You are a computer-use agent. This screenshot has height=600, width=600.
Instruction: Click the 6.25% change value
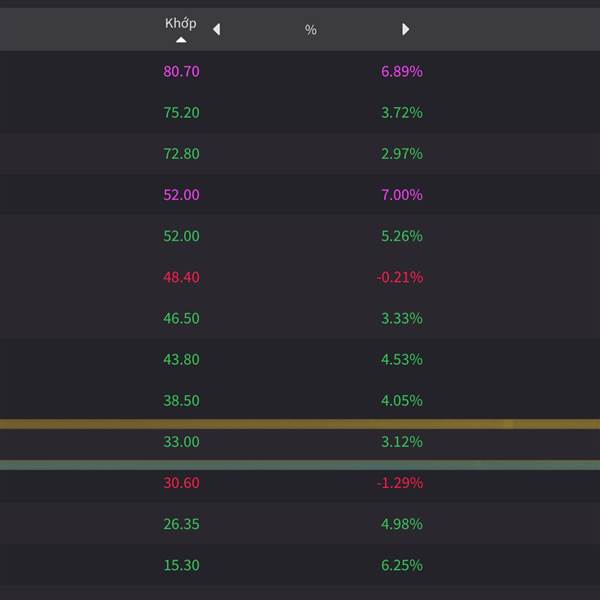click(x=402, y=565)
